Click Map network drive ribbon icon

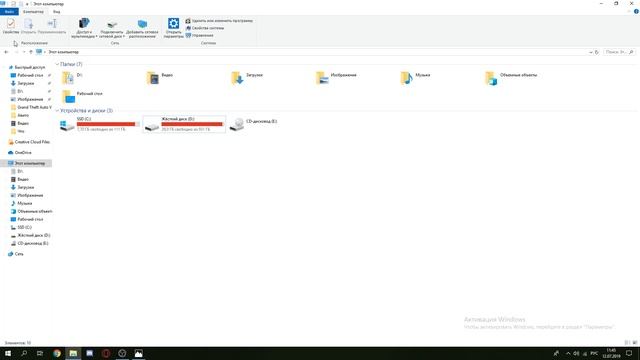tap(112, 28)
